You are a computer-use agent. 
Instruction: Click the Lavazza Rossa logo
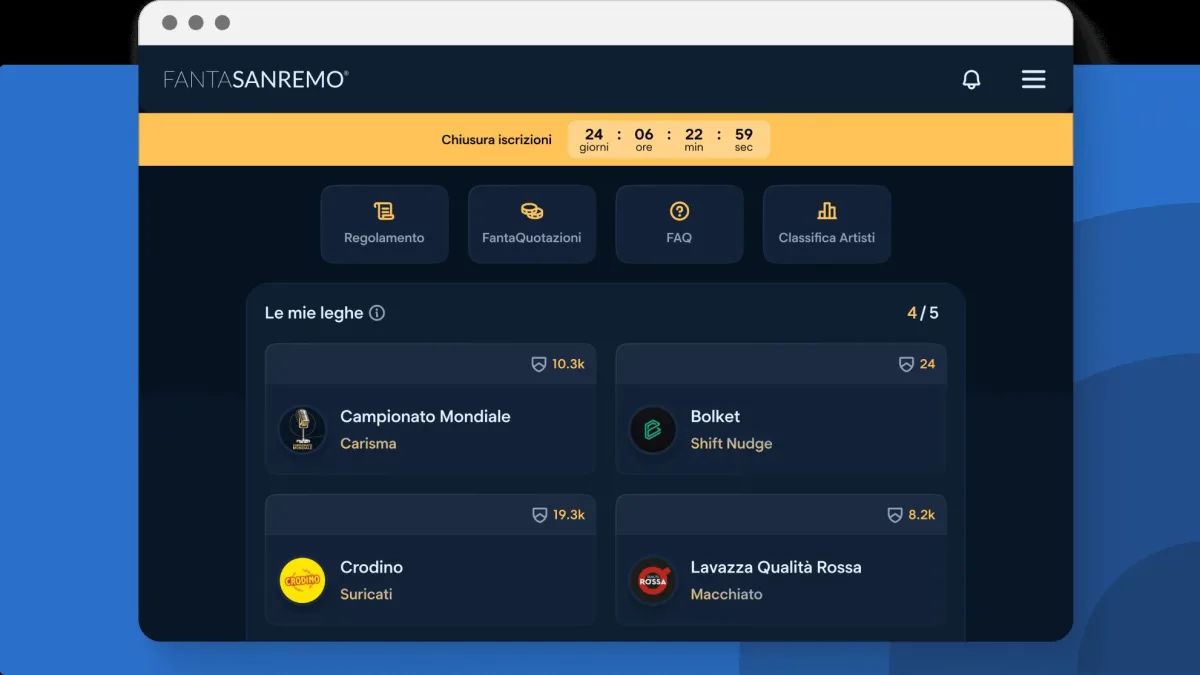[x=653, y=580]
